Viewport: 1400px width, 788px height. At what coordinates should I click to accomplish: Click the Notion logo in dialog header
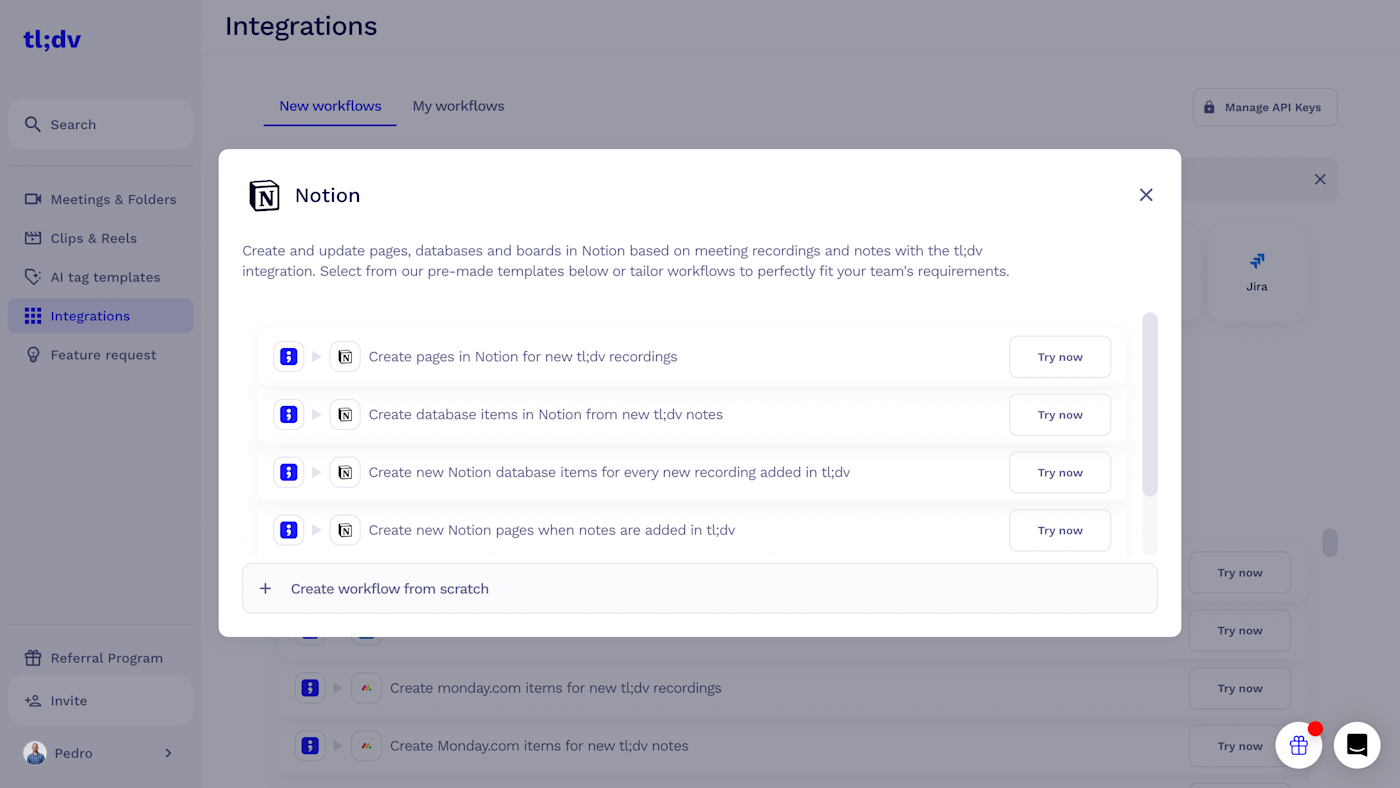pos(264,196)
